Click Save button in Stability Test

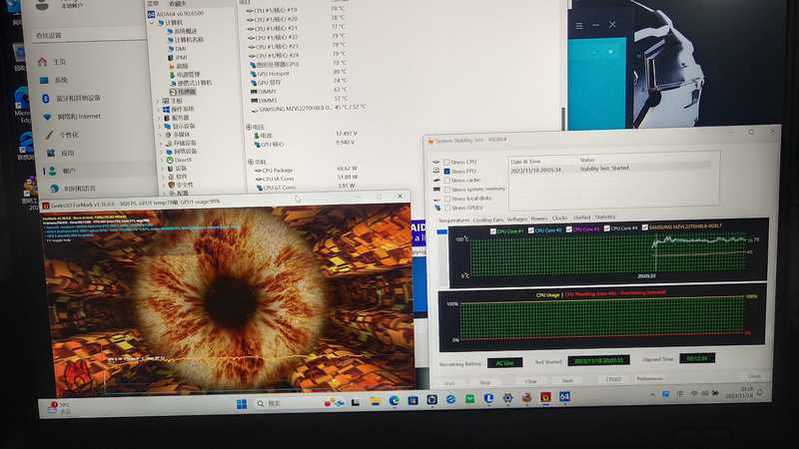click(567, 381)
